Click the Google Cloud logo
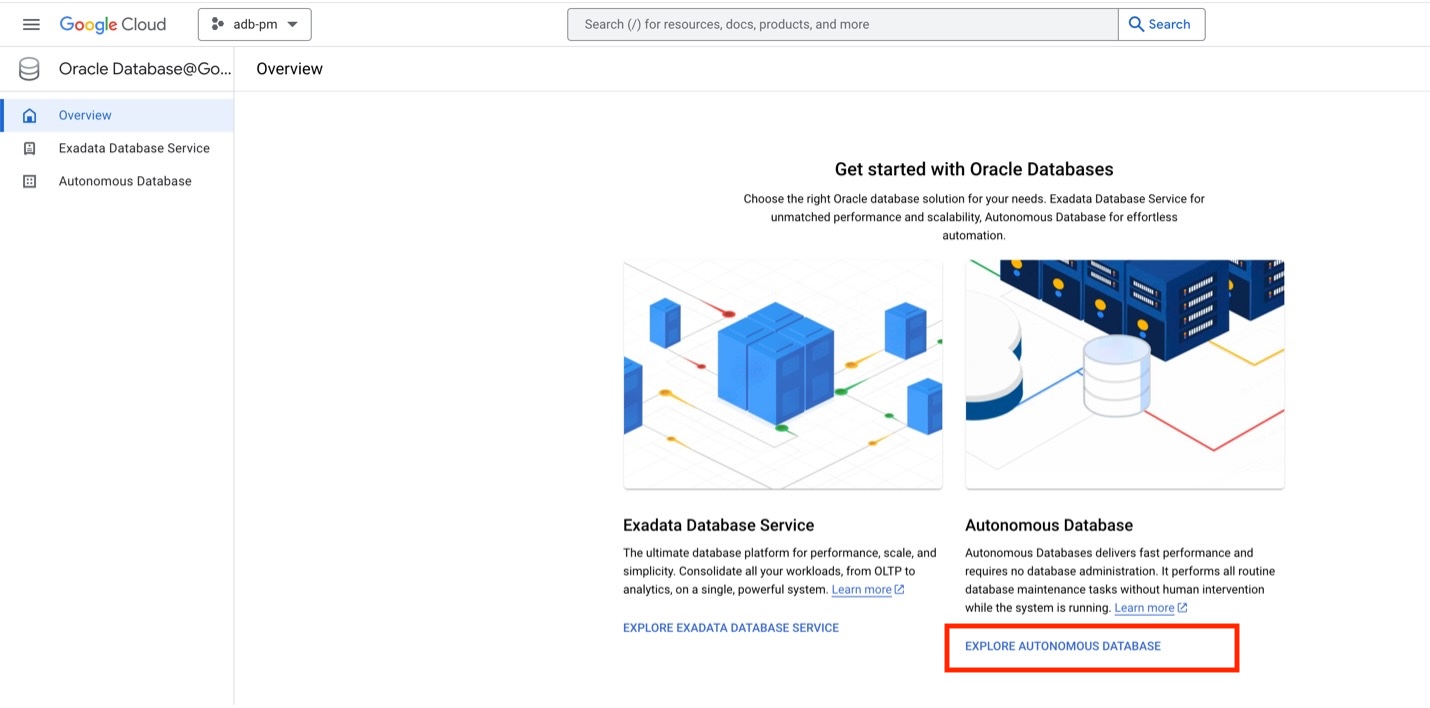Viewport: 1430px width, 708px height. (113, 24)
